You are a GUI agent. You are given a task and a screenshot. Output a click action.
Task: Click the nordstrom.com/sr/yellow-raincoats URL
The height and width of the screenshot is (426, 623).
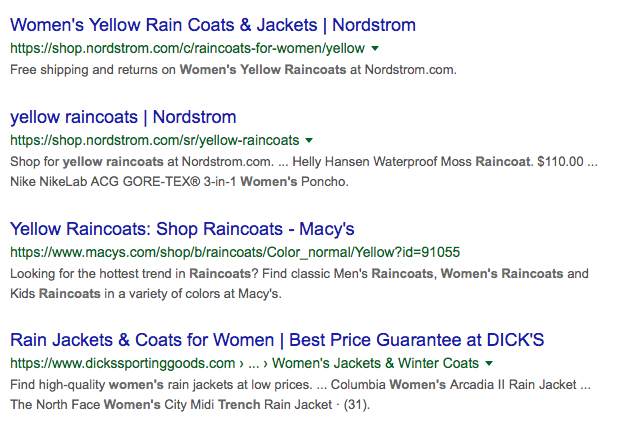[154, 140]
